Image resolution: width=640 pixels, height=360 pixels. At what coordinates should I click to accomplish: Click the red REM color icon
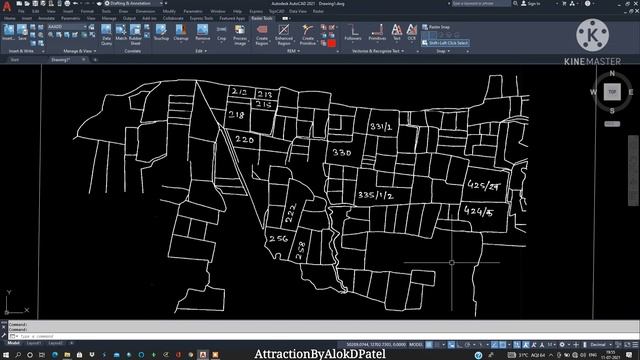point(332,43)
